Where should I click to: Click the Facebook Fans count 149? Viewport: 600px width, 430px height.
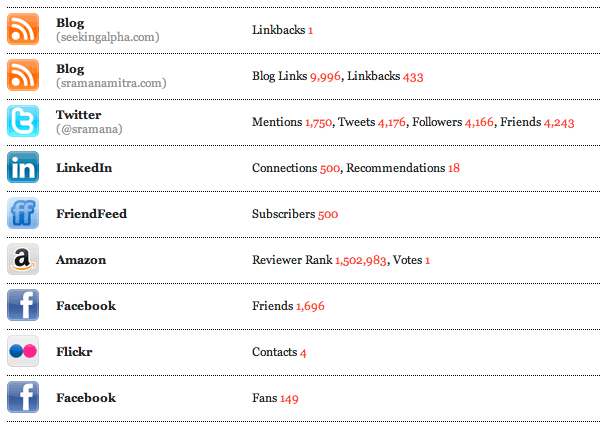pos(289,398)
